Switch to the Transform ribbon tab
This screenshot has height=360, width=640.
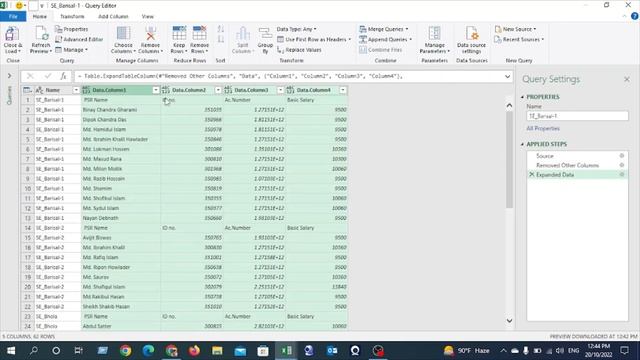click(x=72, y=16)
